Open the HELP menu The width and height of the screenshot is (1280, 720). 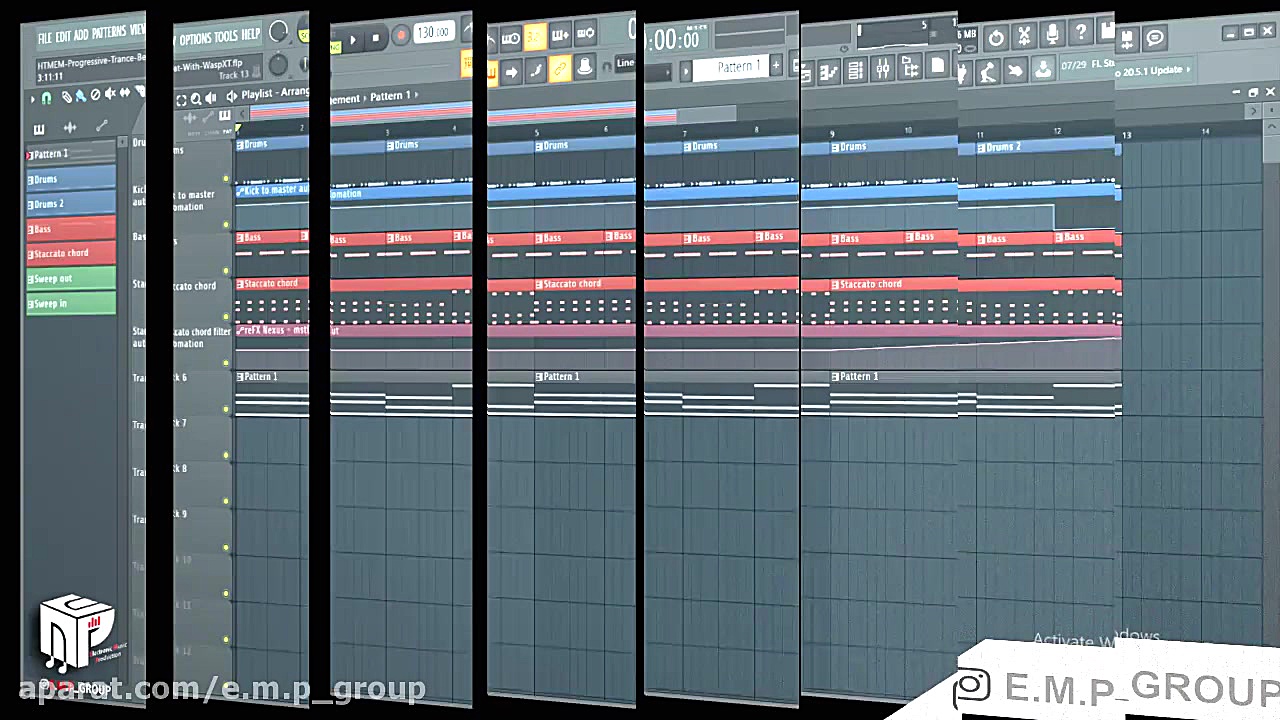click(x=250, y=35)
